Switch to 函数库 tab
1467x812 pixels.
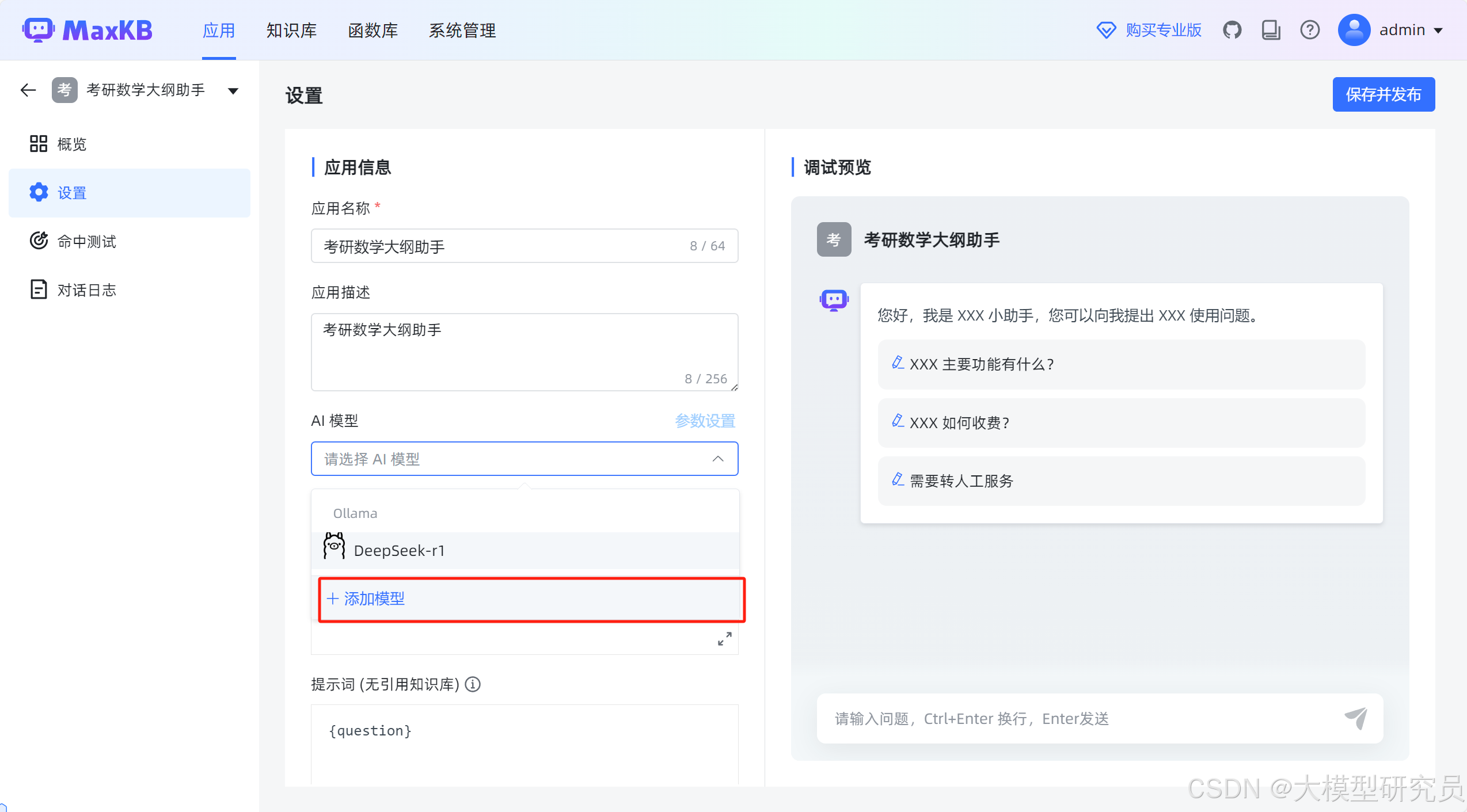click(x=373, y=31)
